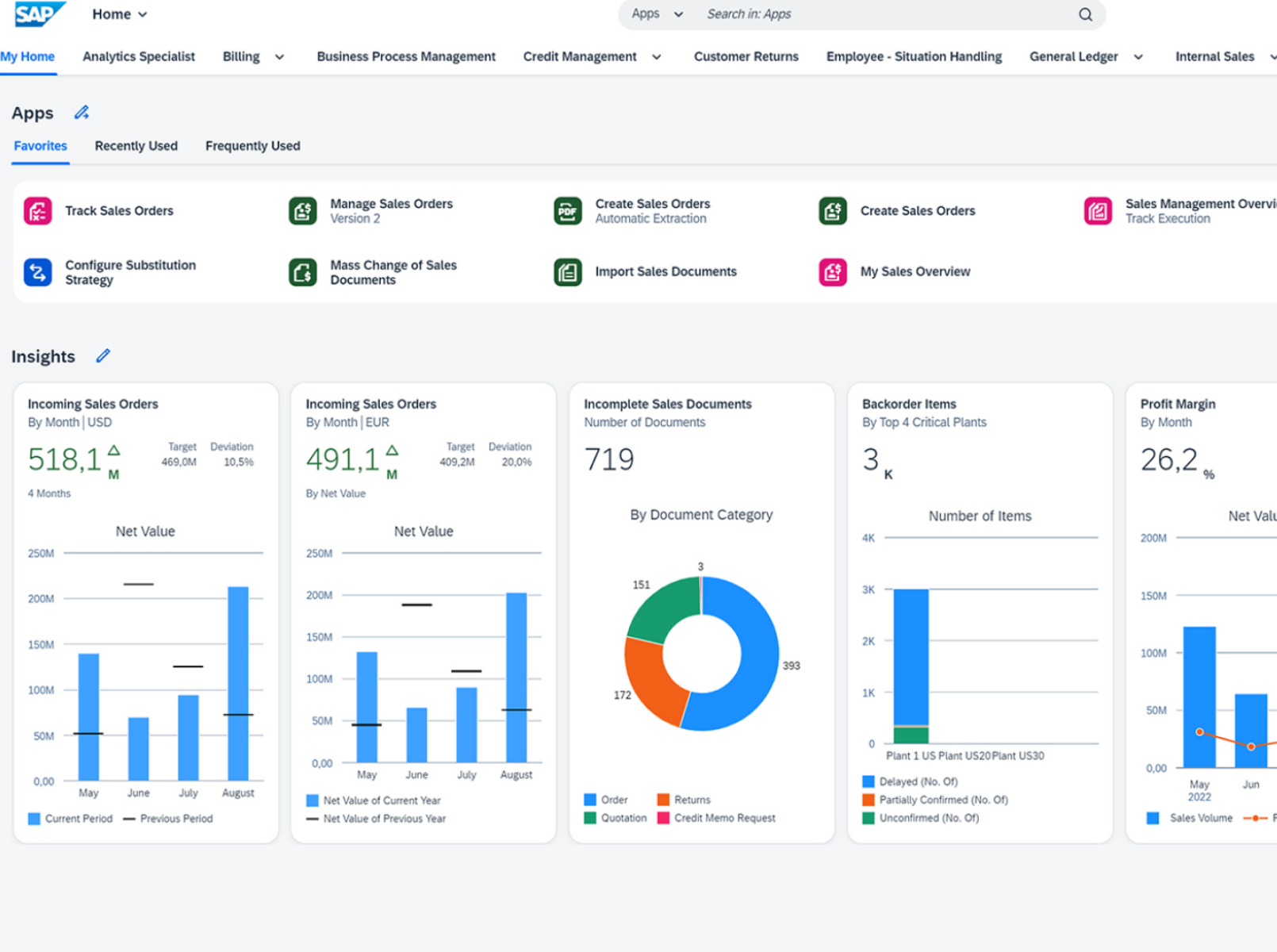Open the Create Sales Orders icon without subtitle

click(x=833, y=211)
